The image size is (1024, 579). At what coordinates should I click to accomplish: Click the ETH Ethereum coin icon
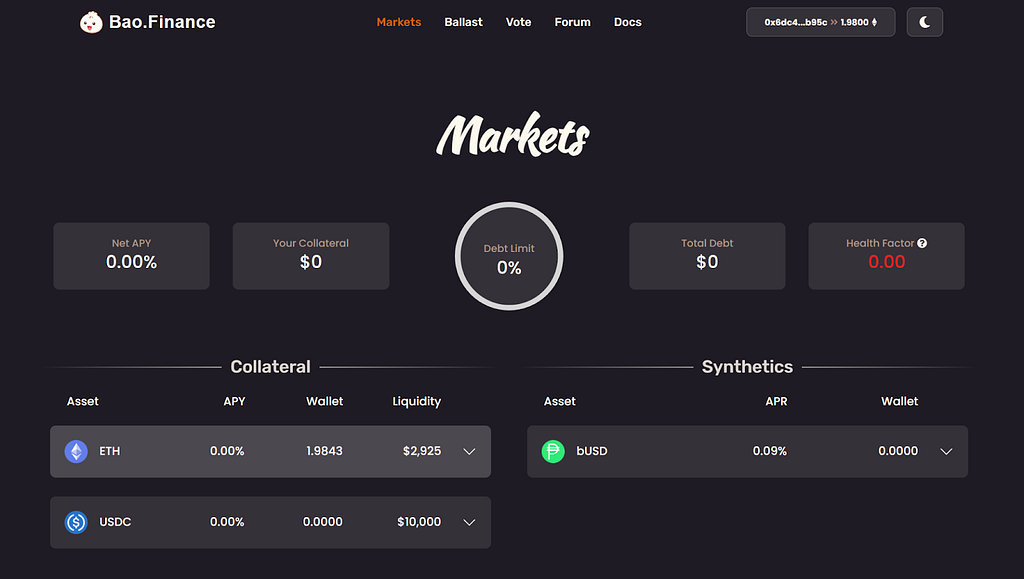point(76,451)
